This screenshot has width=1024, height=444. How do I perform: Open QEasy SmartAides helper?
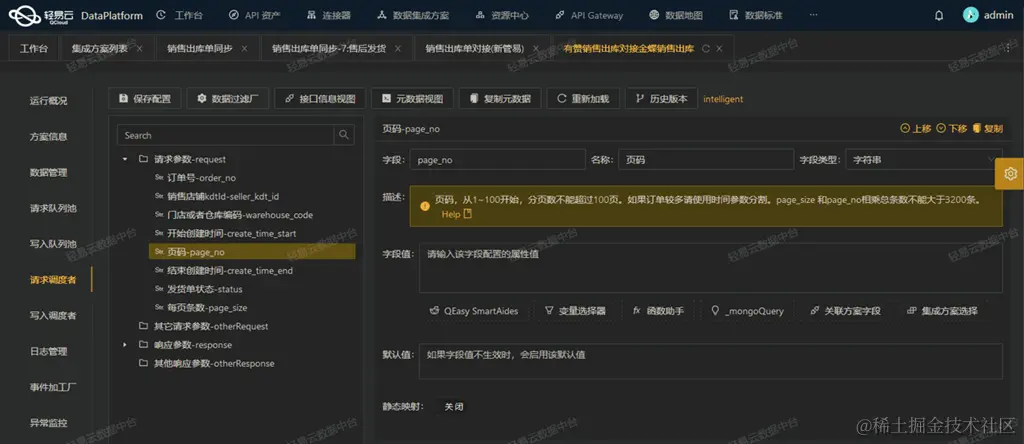point(473,311)
